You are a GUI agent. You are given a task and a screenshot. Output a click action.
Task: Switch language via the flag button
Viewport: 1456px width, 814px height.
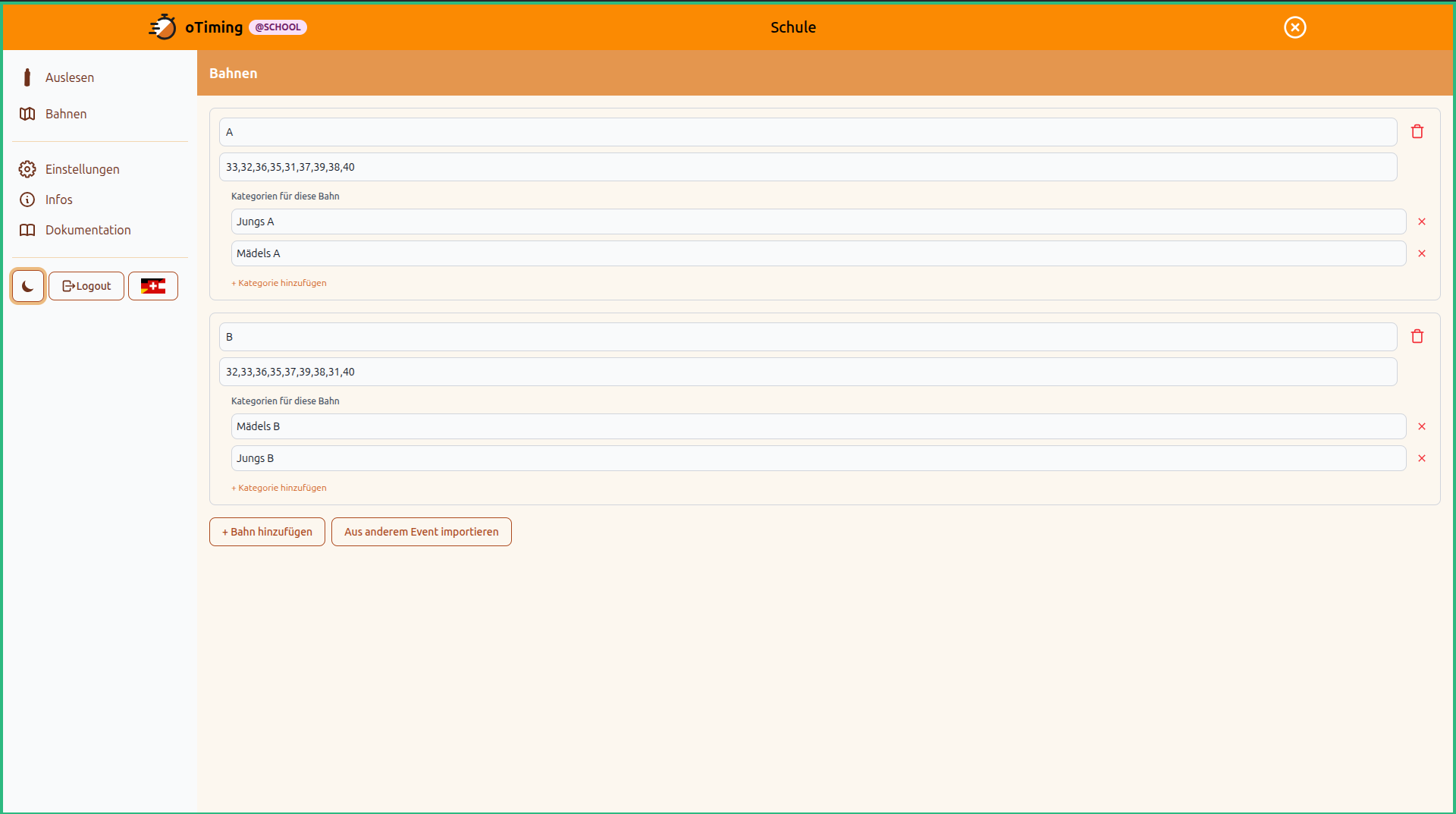[x=153, y=286]
